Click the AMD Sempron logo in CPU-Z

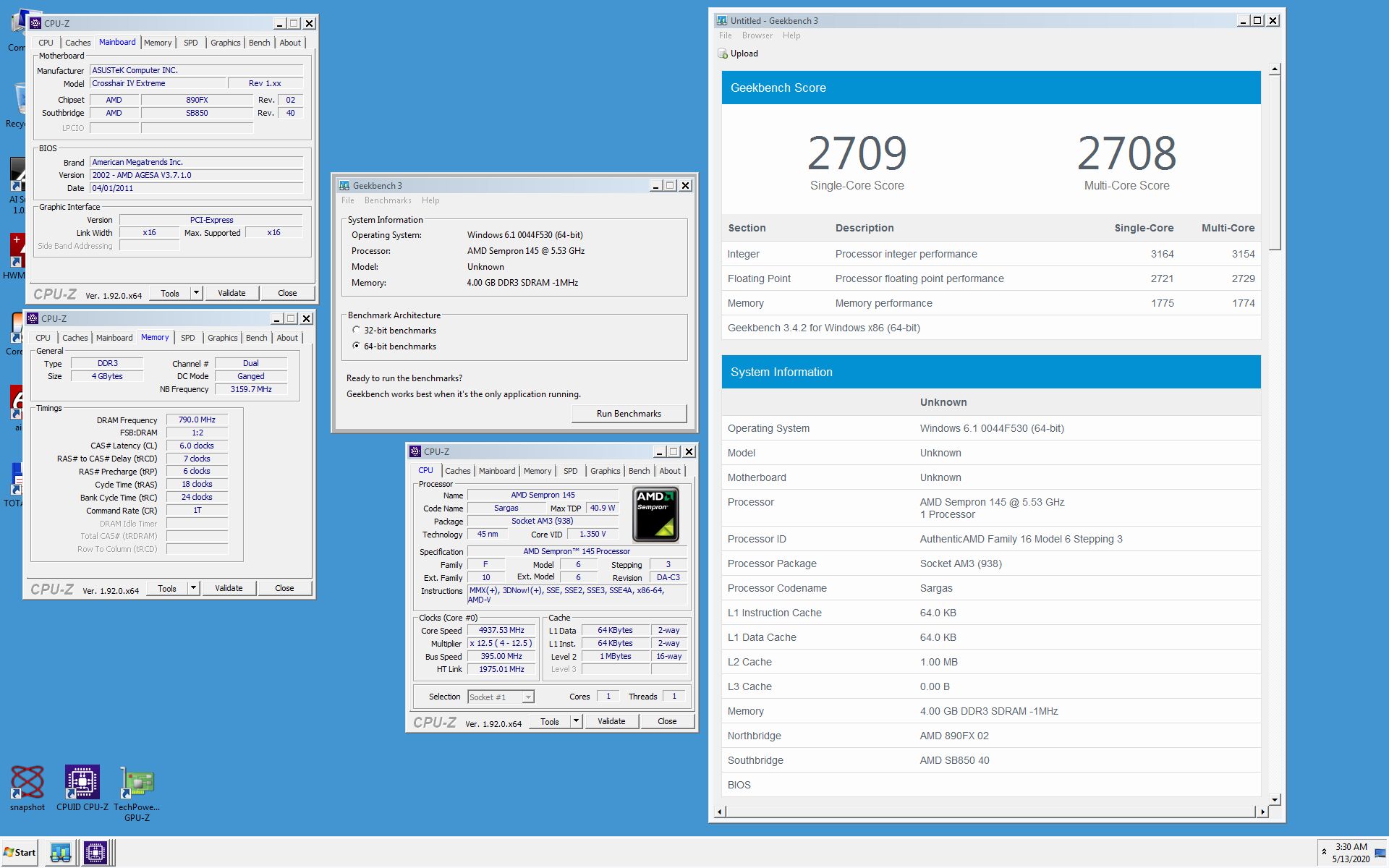655,514
